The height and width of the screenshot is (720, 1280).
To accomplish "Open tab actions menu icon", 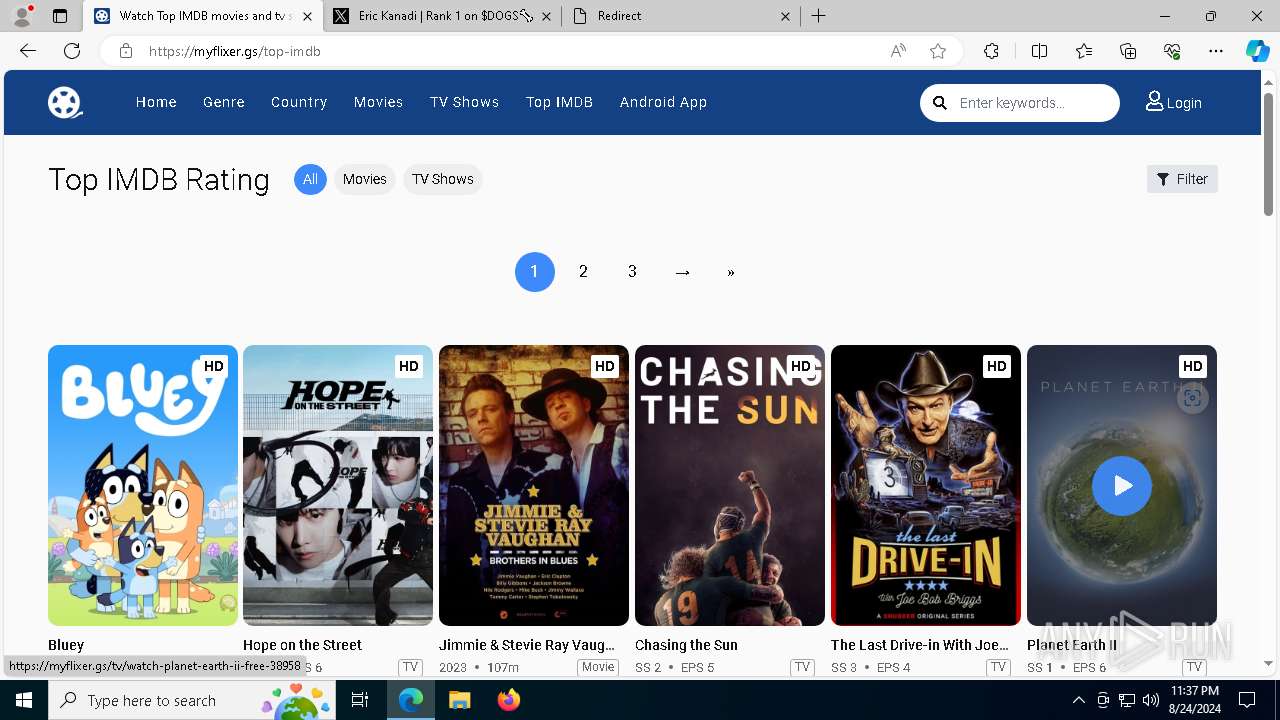I will tap(60, 16).
